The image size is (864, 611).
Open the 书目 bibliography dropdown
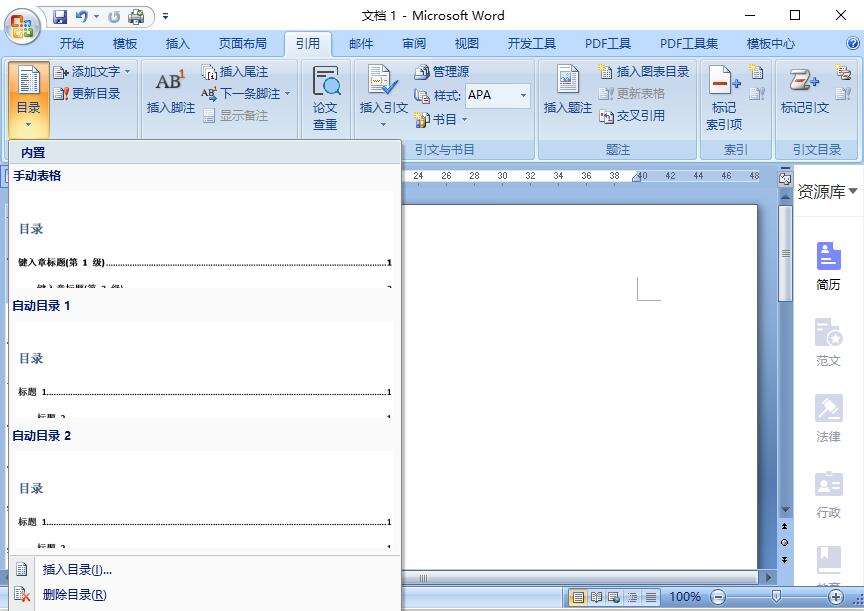pos(440,120)
